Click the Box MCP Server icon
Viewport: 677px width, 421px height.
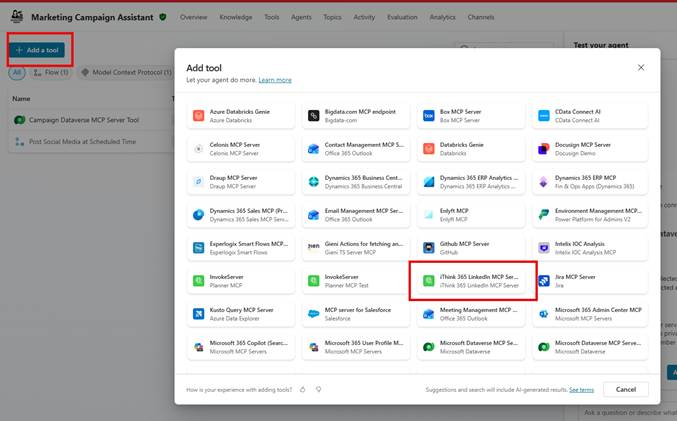tap(428, 115)
